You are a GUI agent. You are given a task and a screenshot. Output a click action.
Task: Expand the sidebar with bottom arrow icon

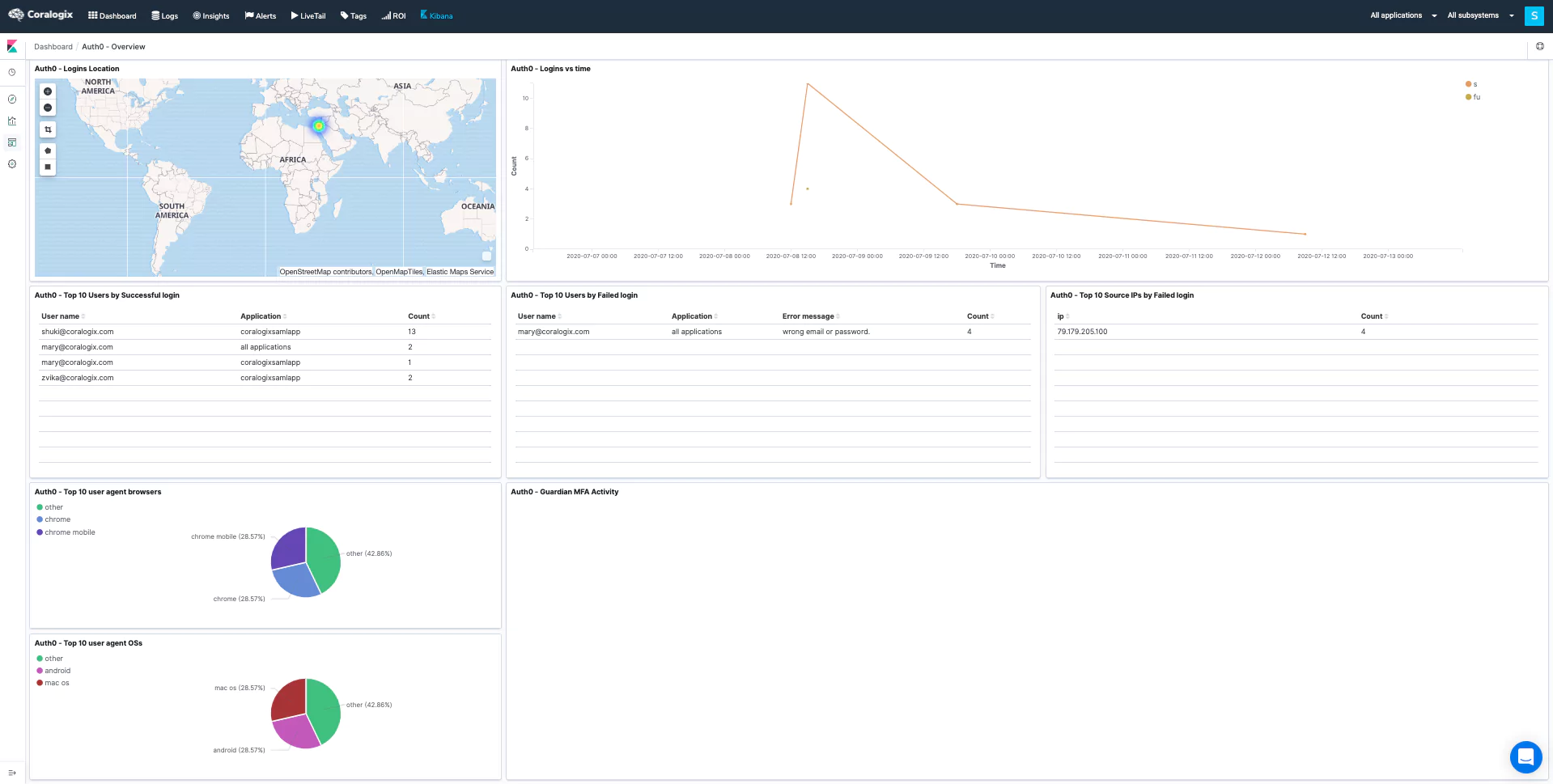pos(12,773)
